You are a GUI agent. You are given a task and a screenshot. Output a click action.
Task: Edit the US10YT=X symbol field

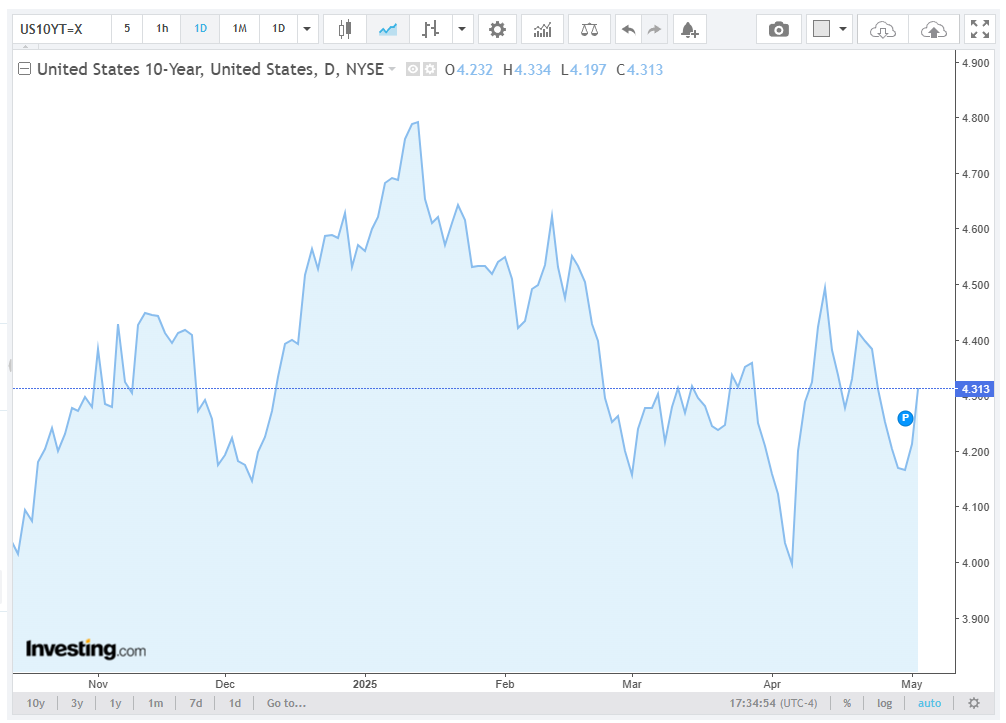point(62,30)
